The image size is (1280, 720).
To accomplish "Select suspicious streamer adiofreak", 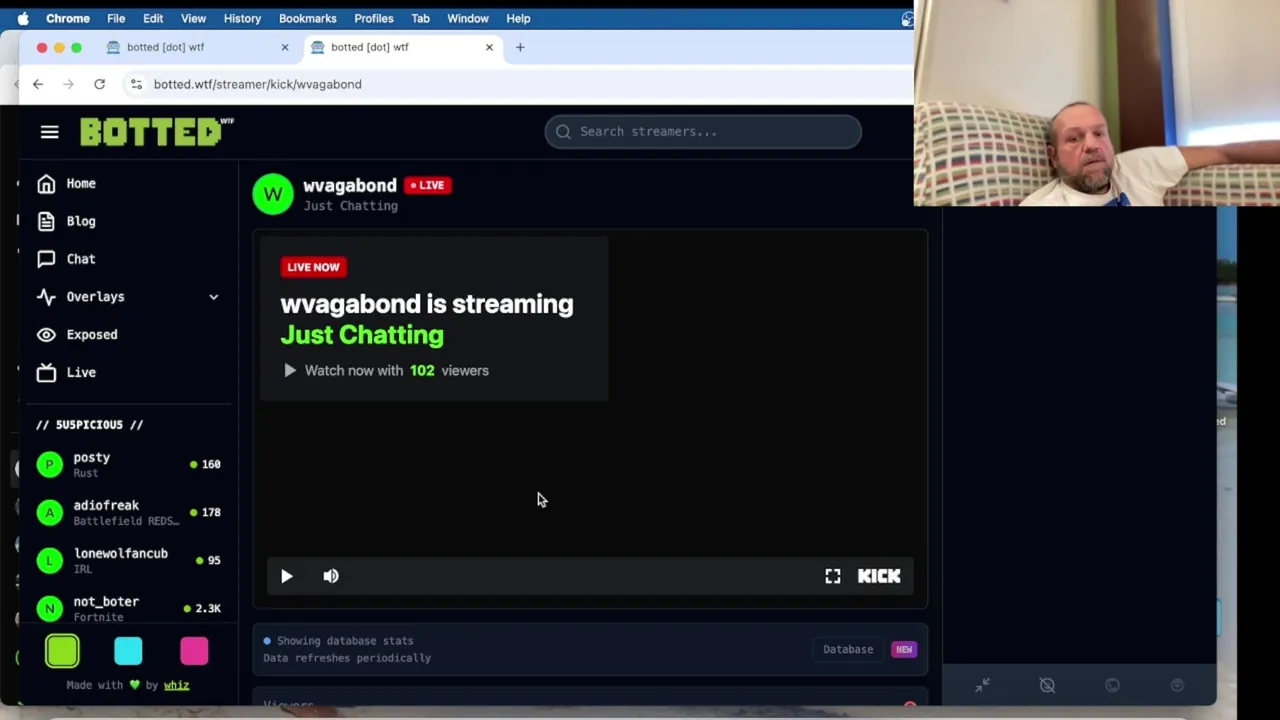I will click(128, 513).
